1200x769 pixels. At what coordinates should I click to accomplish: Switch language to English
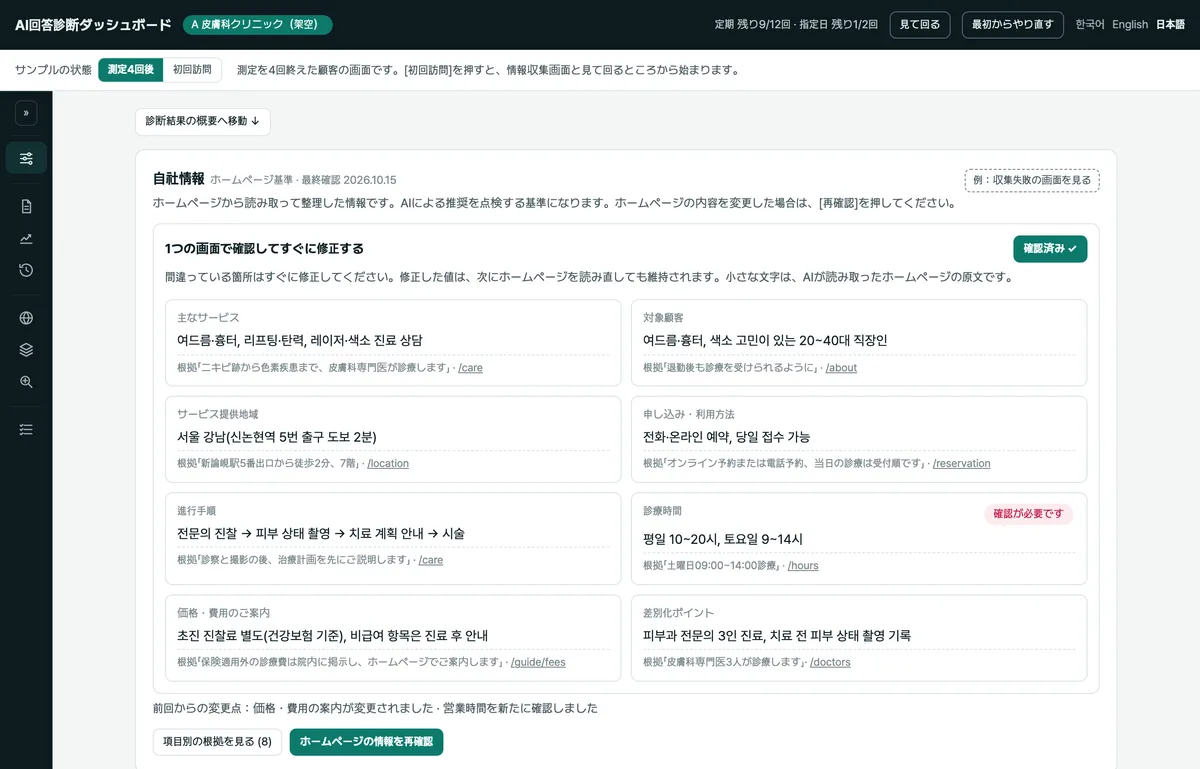coord(1130,25)
